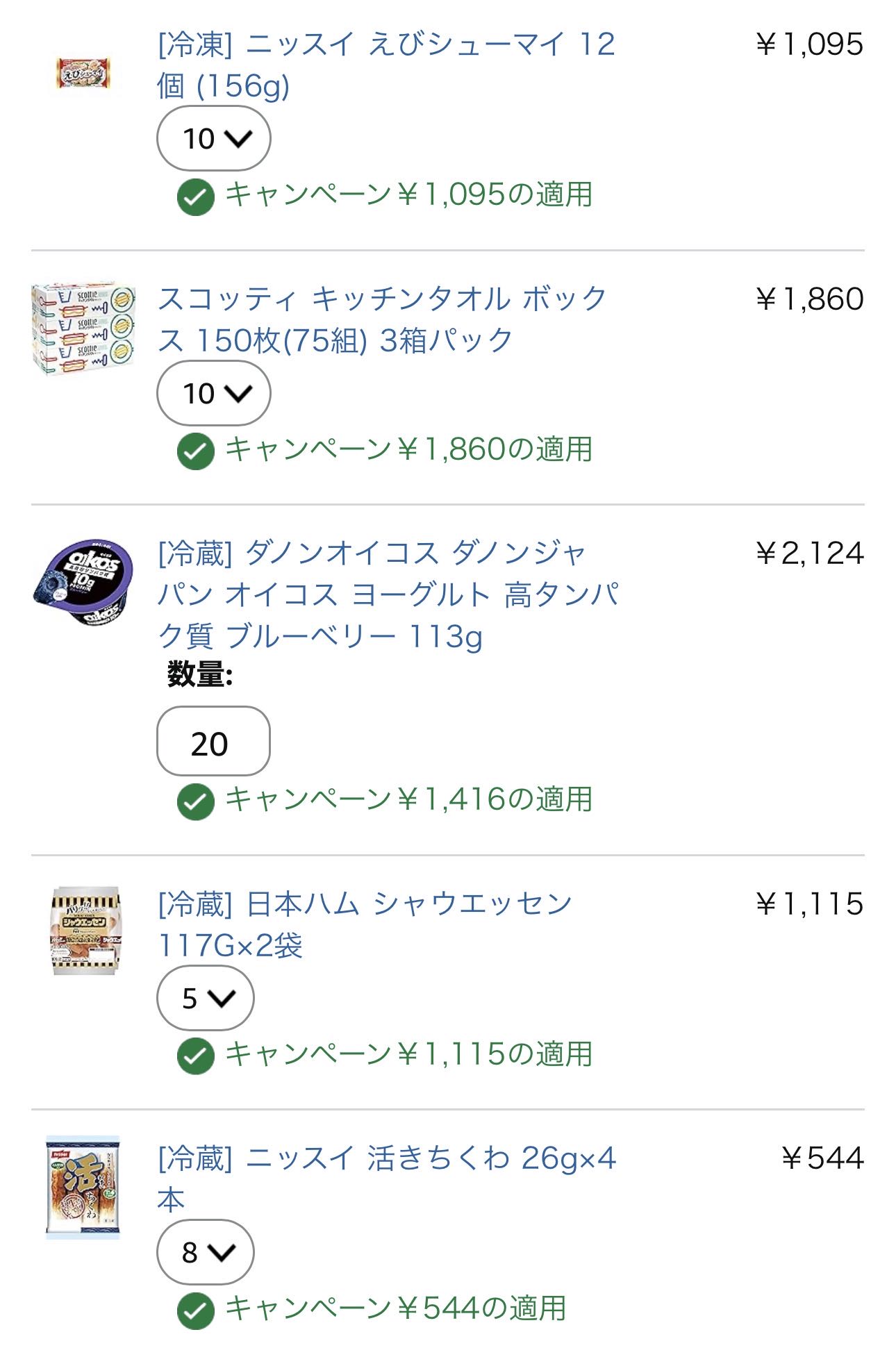This screenshot has width=896, height=1357.
Task: Open the ニッスイ 活きちくわ product link
Action: [385, 1179]
